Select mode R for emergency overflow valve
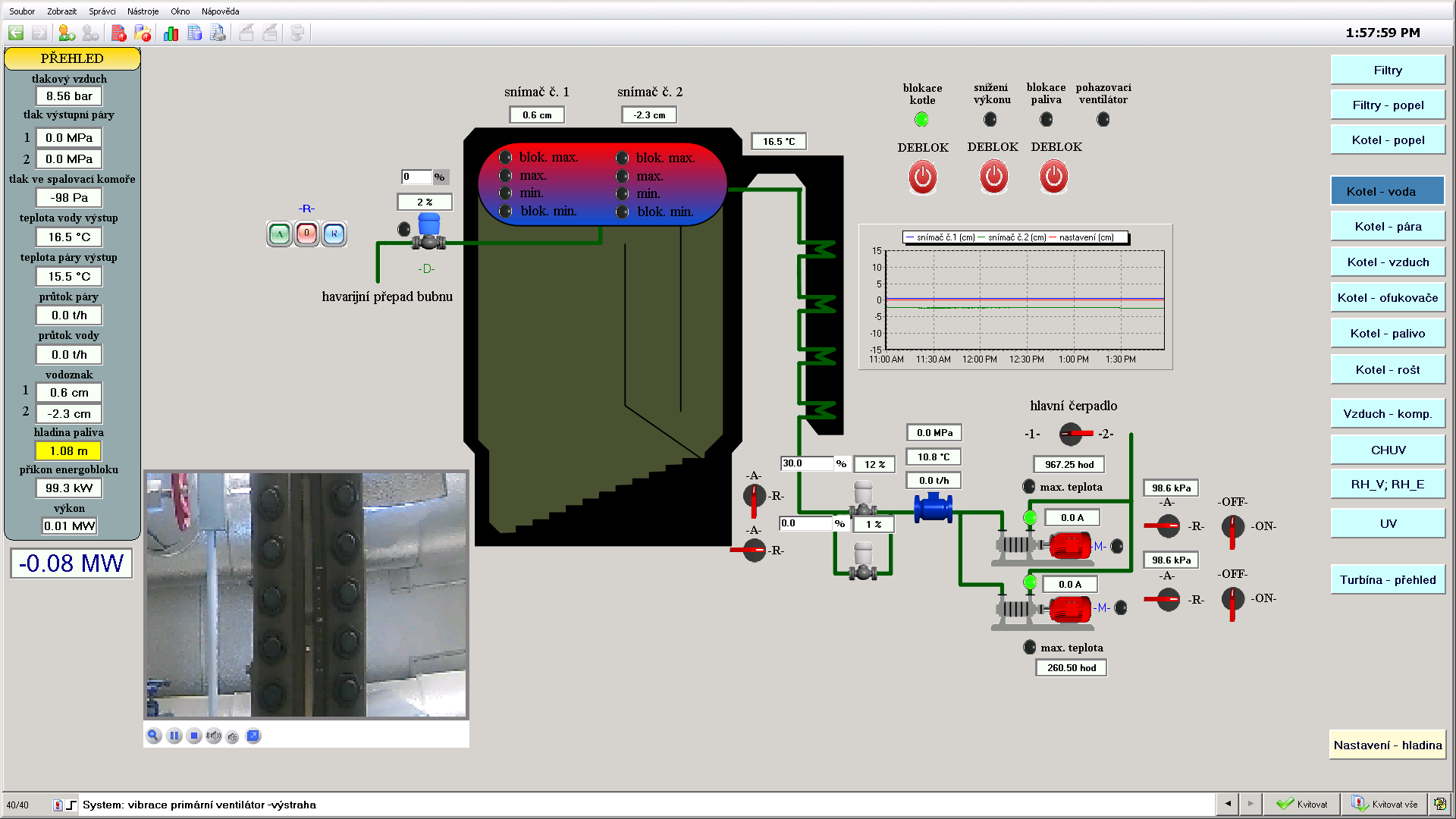 tap(334, 234)
